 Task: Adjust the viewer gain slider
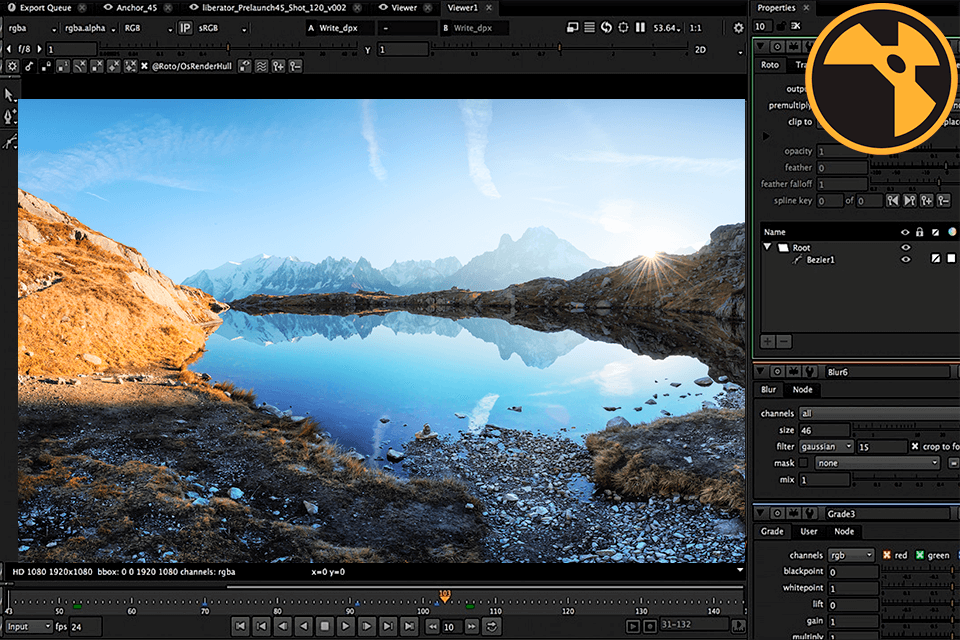pyautogui.click(x=227, y=48)
